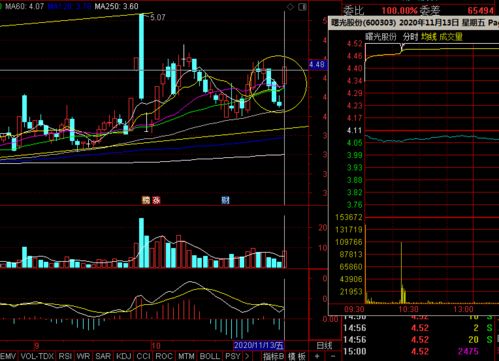The image size is (499, 361).
Task: Select the 2020/11/13 date marker on timeline
Action: coord(259,345)
